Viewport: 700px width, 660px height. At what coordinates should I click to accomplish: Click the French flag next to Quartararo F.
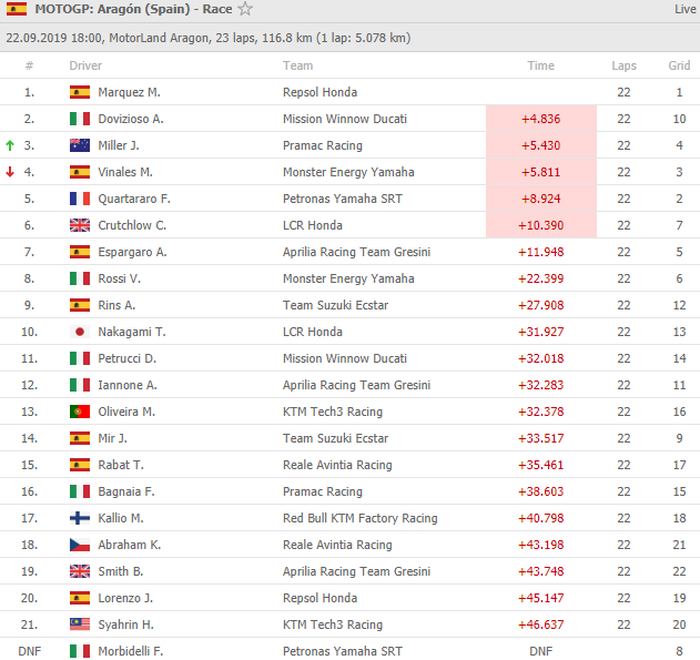(x=80, y=198)
